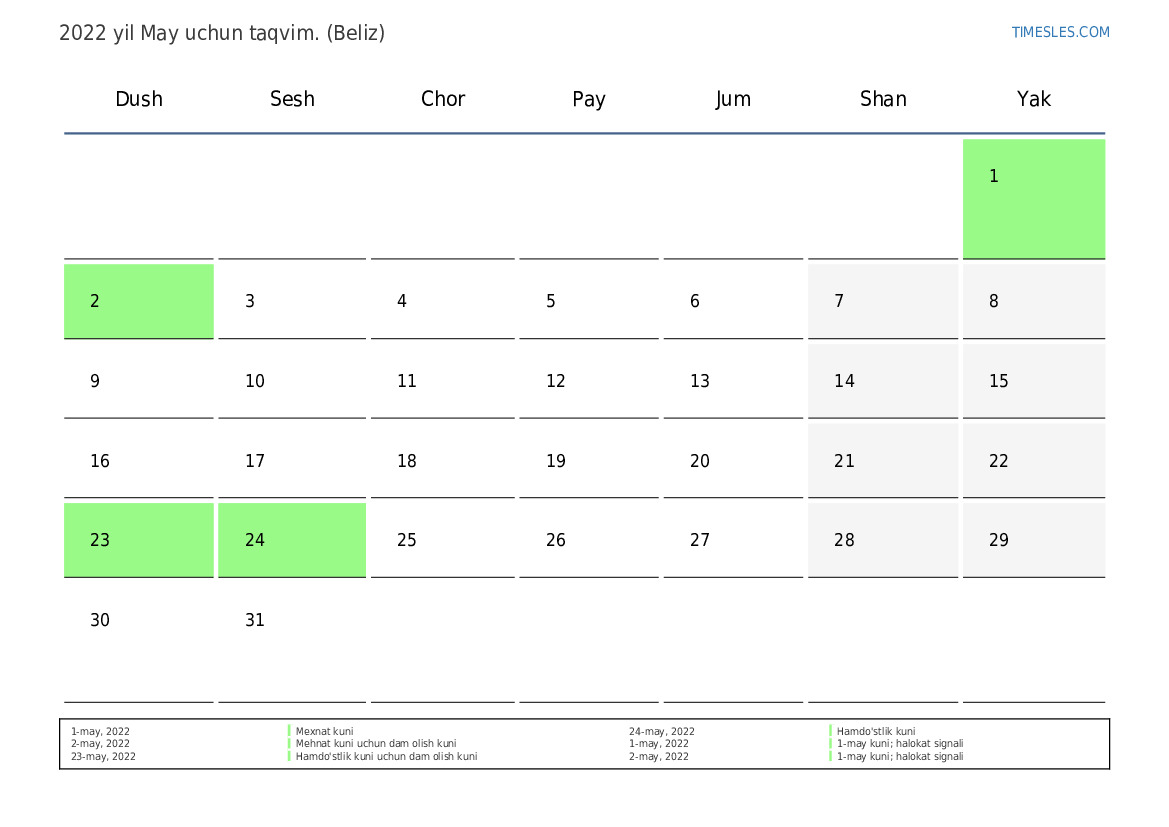Click the calendar title for May 2022

coord(222,33)
